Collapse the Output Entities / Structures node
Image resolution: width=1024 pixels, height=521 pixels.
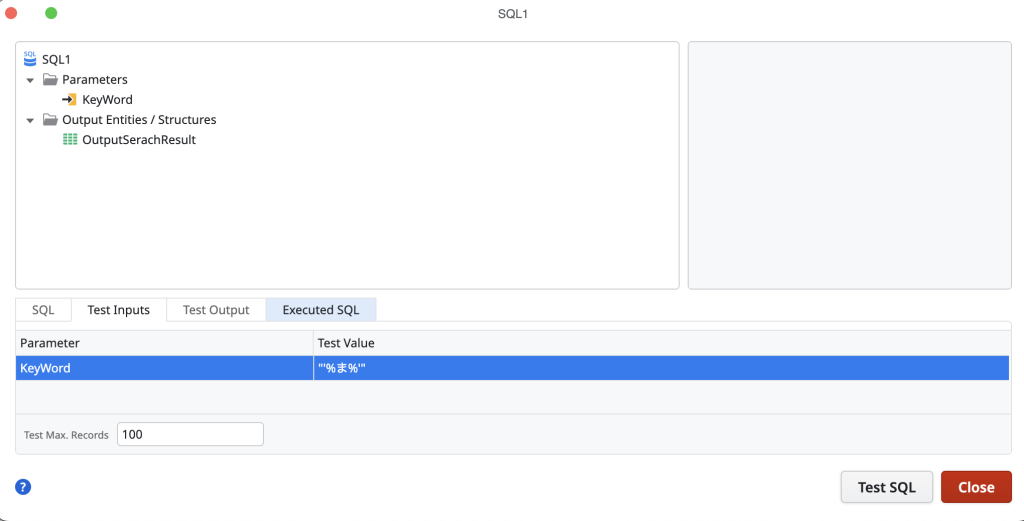point(30,120)
